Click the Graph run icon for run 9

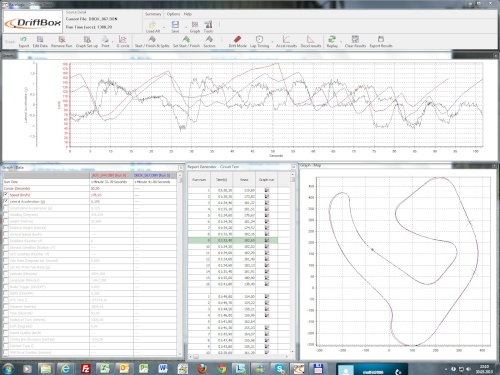pyautogui.click(x=267, y=240)
